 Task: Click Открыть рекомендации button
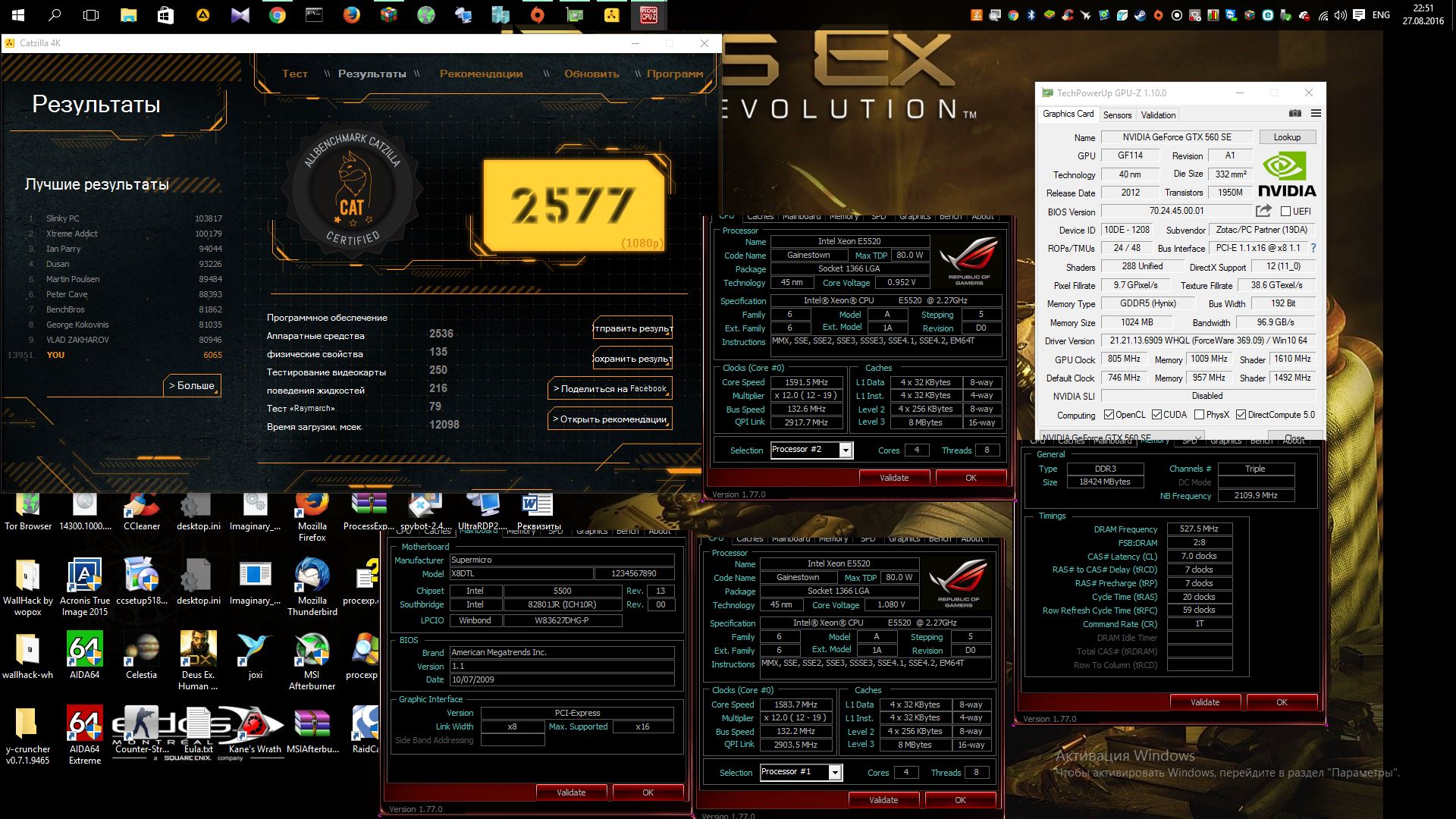(610, 419)
